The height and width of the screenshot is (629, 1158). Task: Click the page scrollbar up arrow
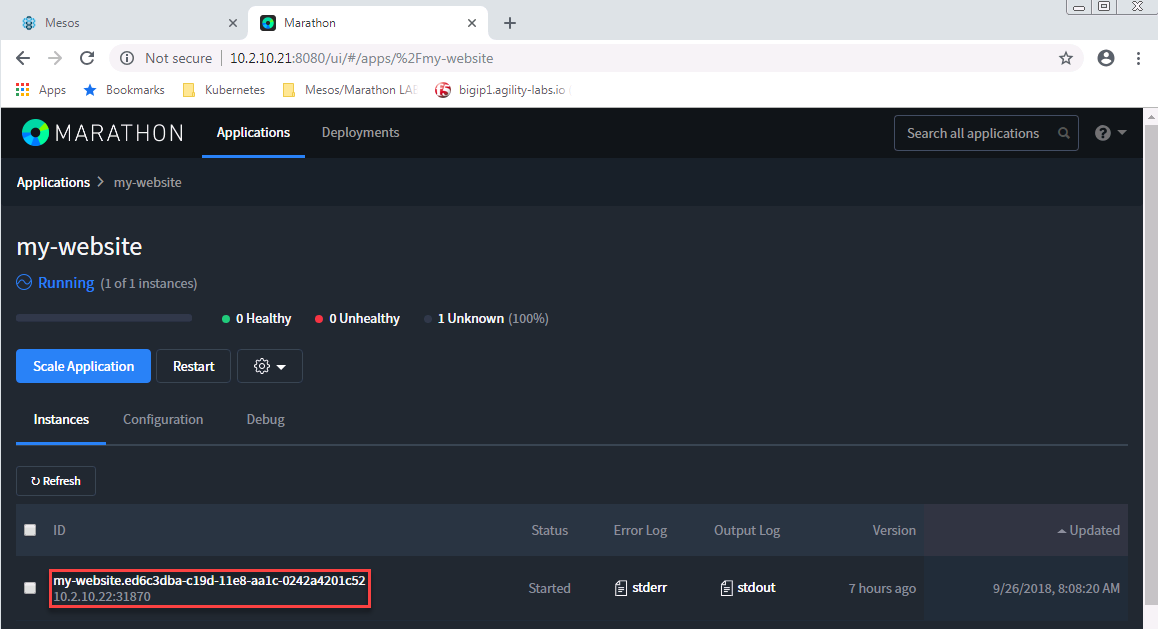pos(1151,117)
